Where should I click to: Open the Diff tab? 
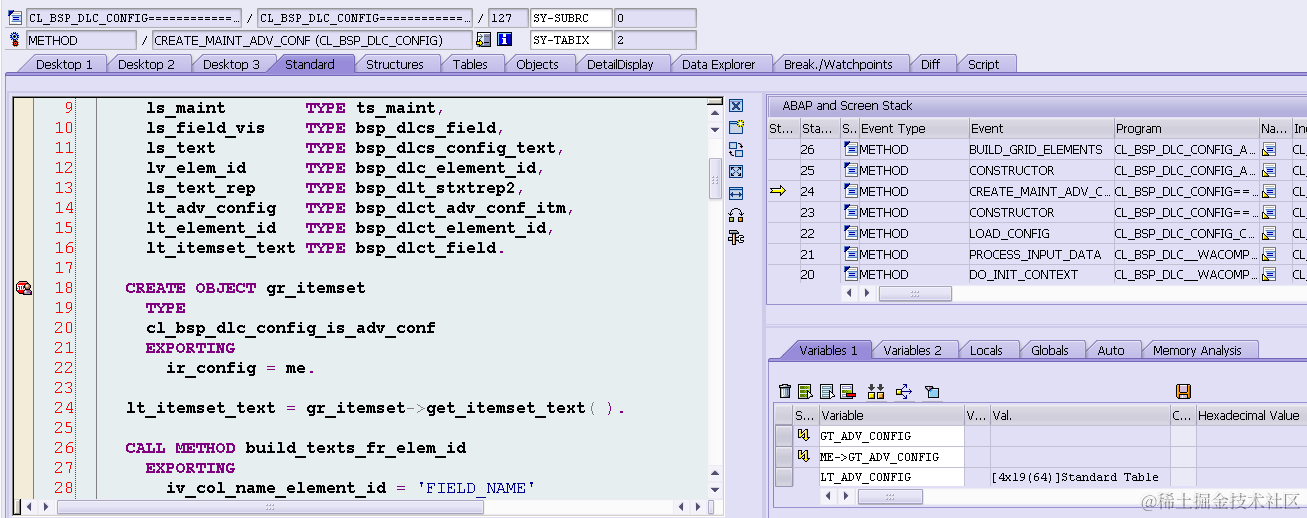(930, 64)
